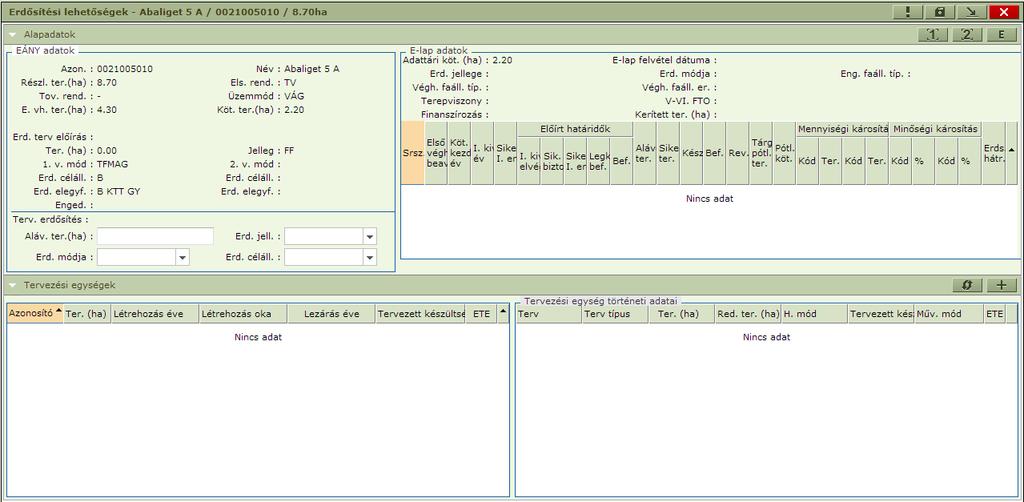Click the Terv típus column header

tap(615, 314)
